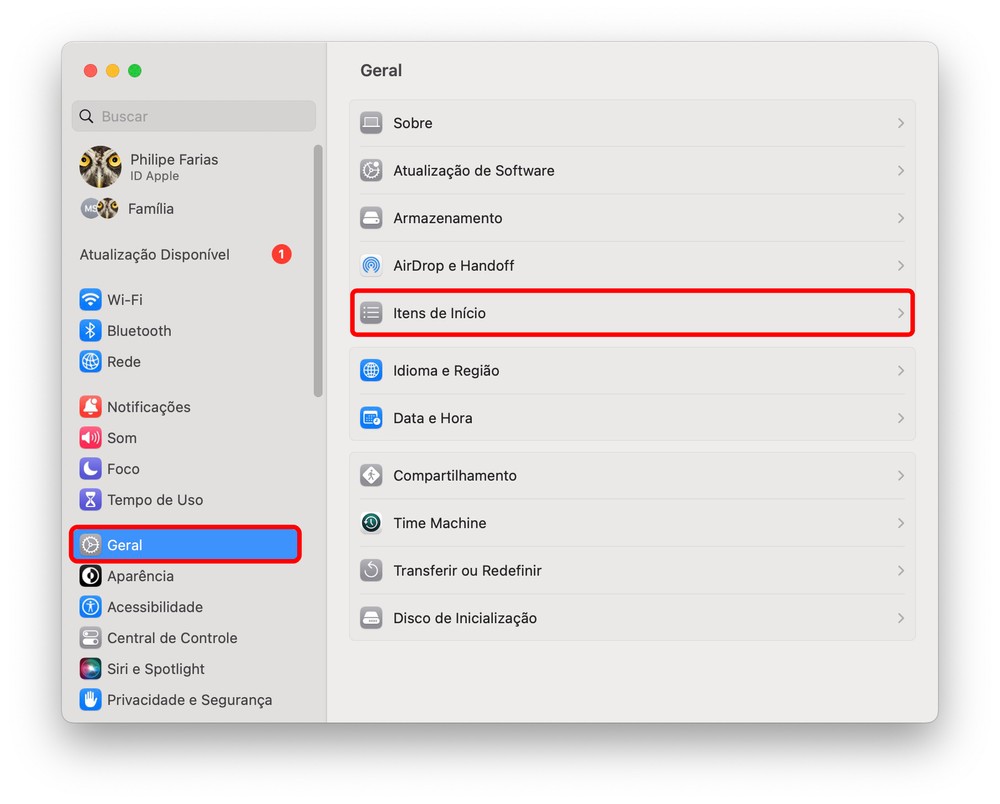Click the Time Machine icon
The height and width of the screenshot is (804, 1000).
click(x=371, y=523)
